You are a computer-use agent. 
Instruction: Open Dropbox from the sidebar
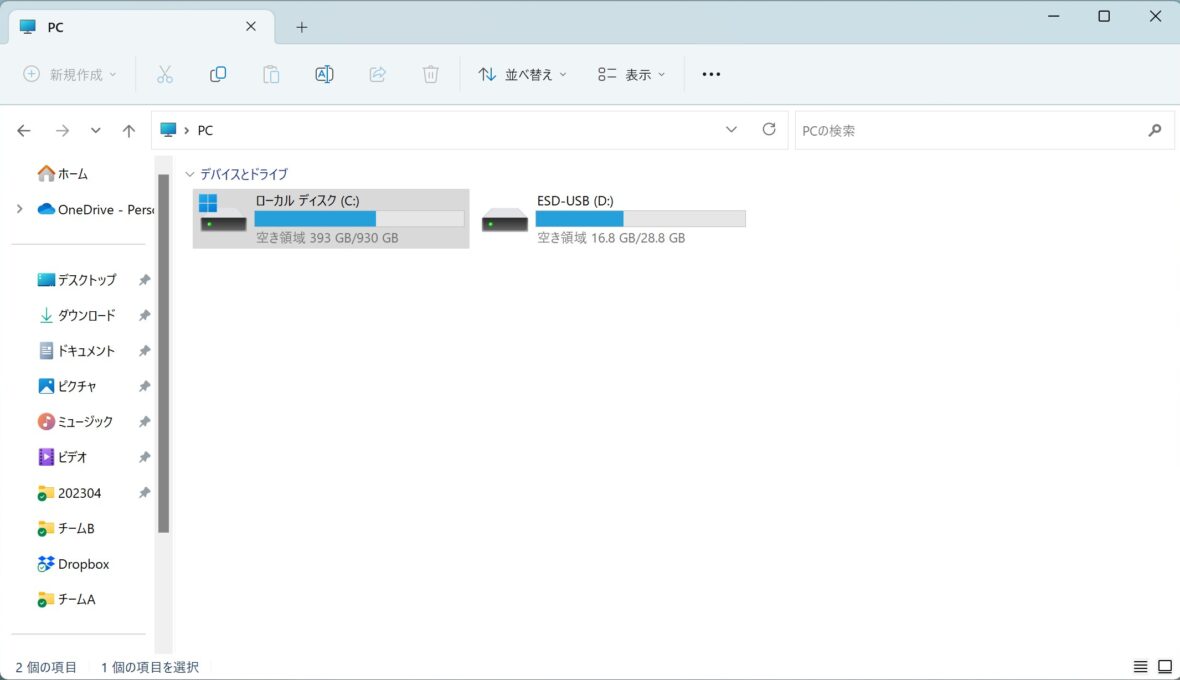(83, 563)
